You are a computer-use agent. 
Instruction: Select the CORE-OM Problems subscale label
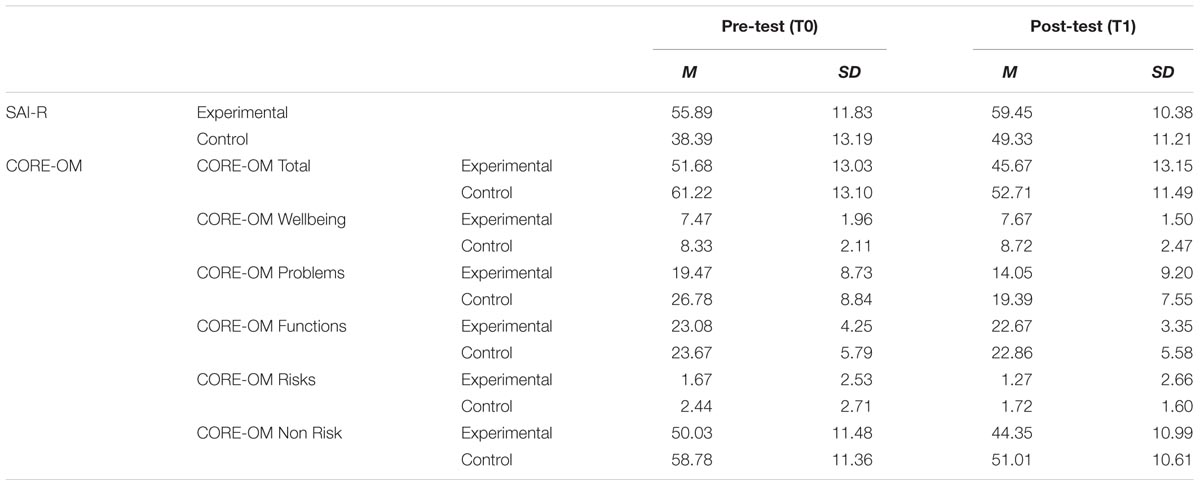pyautogui.click(x=270, y=273)
